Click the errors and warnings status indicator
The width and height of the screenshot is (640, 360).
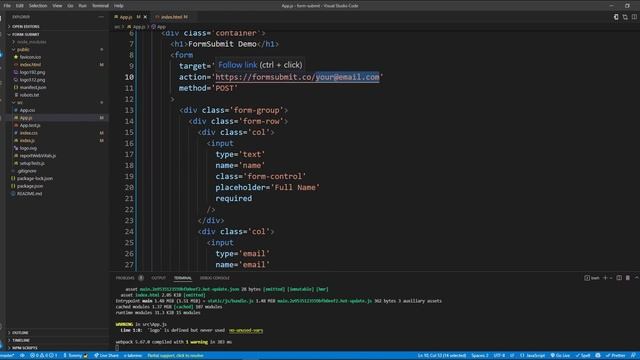pyautogui.click(x=44, y=356)
